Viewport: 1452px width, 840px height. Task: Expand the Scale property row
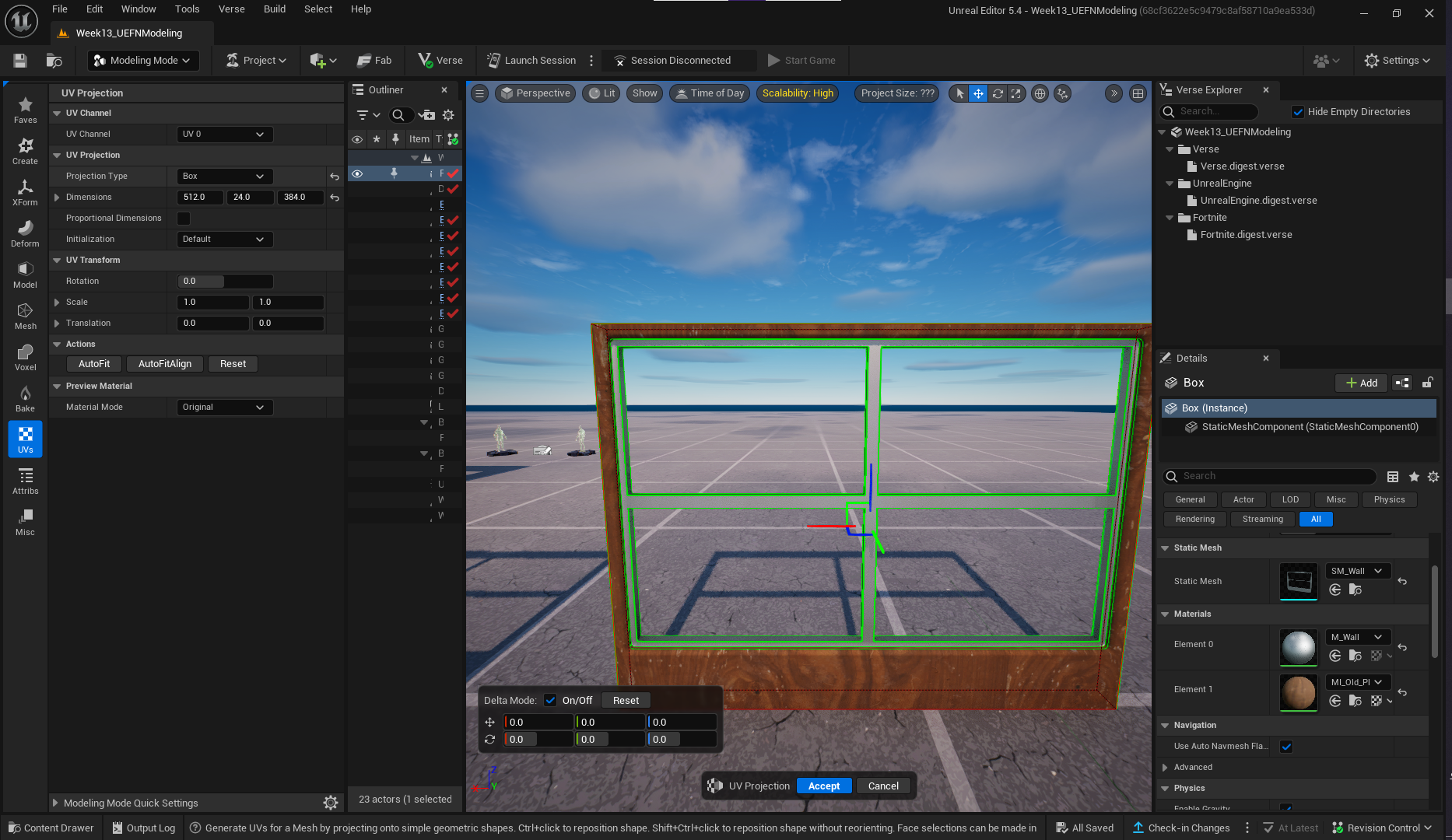tap(57, 303)
